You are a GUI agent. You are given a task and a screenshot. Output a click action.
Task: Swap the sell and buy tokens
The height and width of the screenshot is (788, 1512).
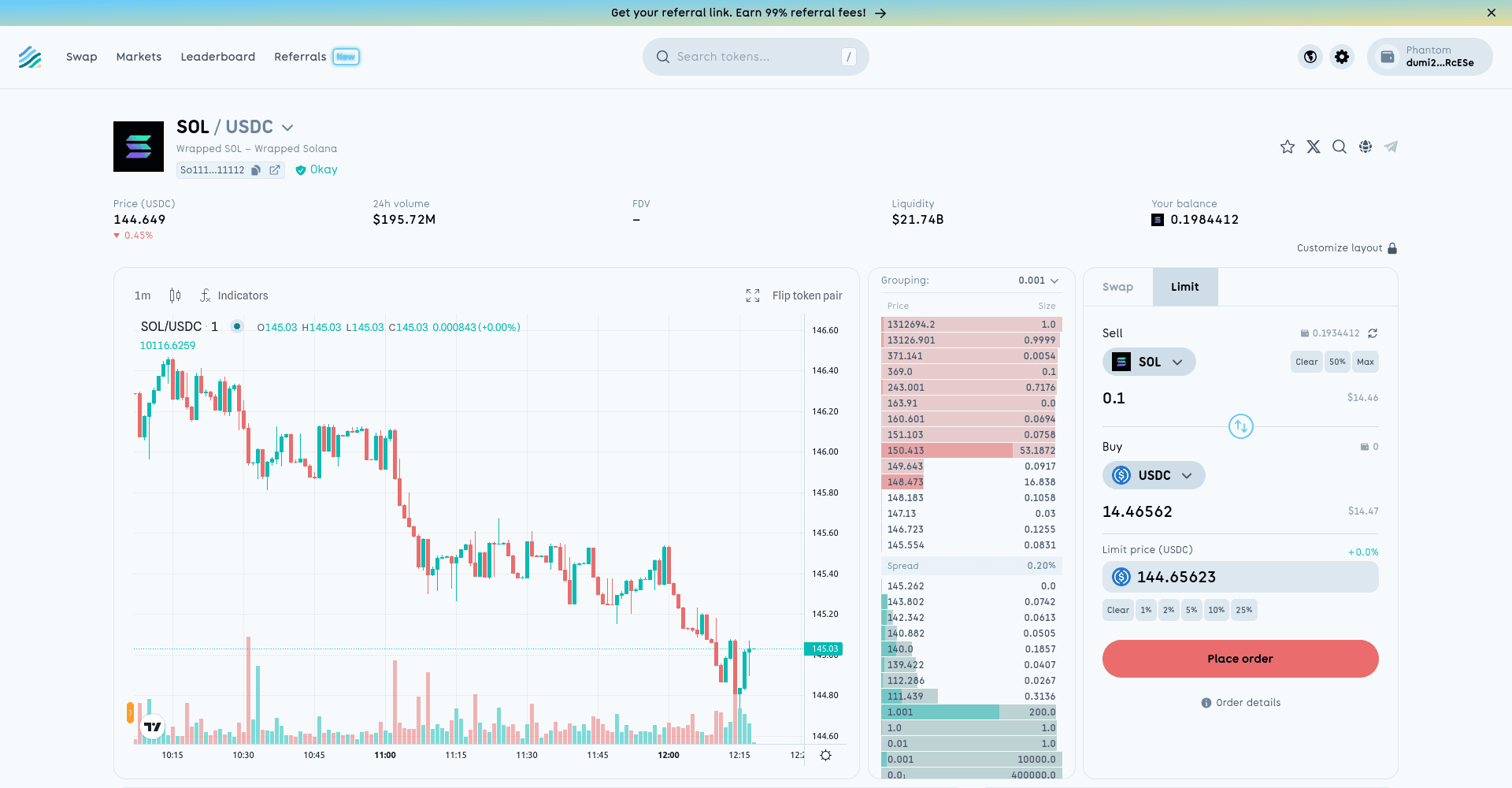click(x=1240, y=426)
